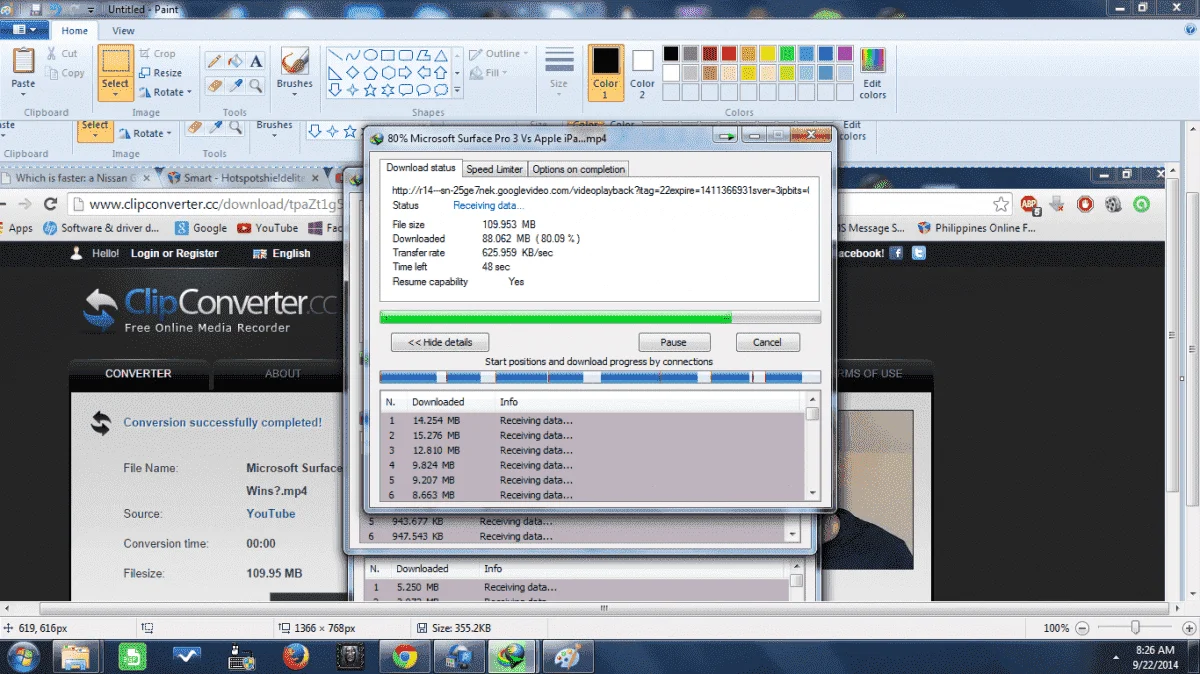
Task: Open Edit colors dialog
Action: tap(872, 73)
